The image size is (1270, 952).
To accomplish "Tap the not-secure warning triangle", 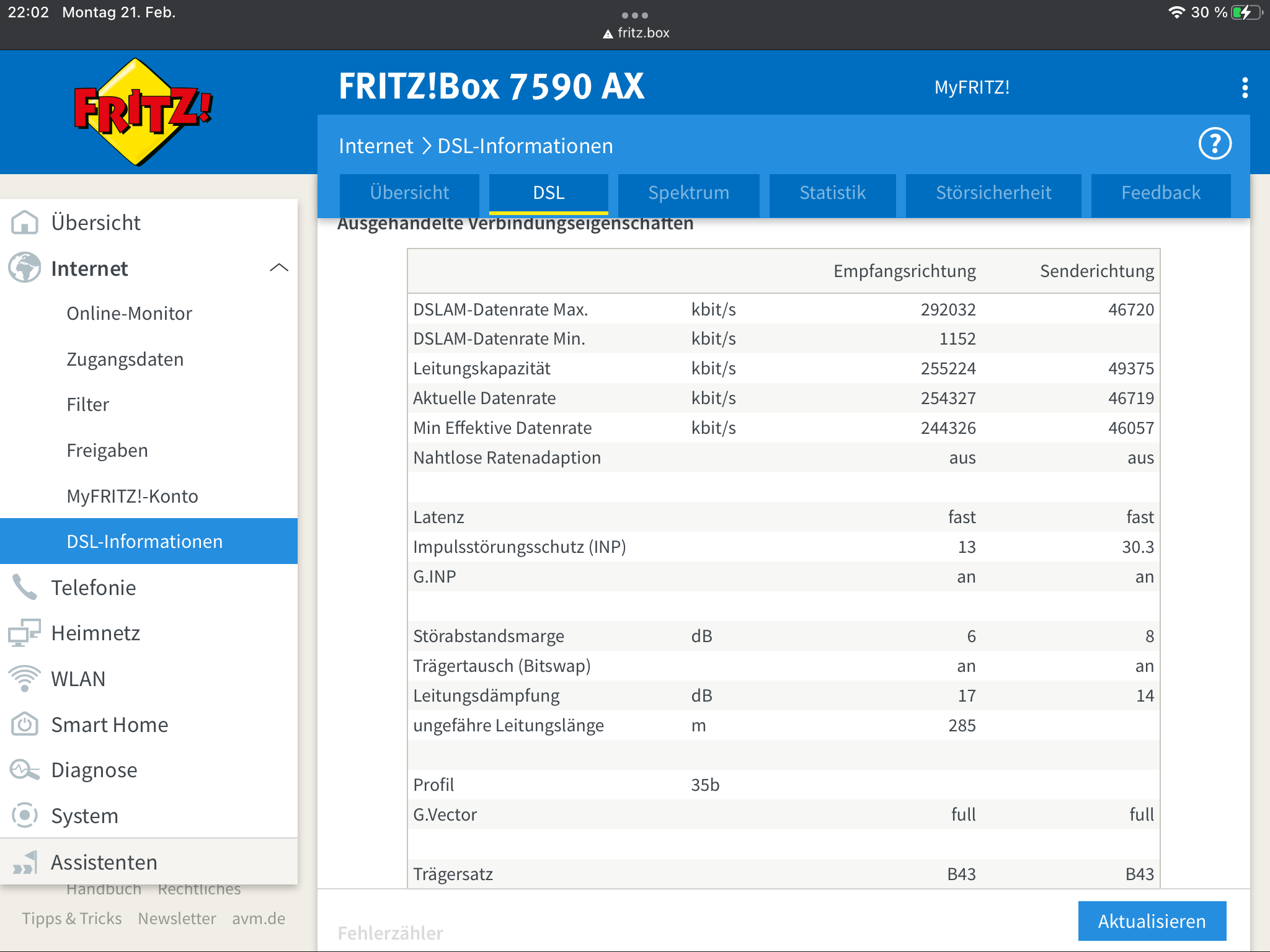I will (x=608, y=33).
